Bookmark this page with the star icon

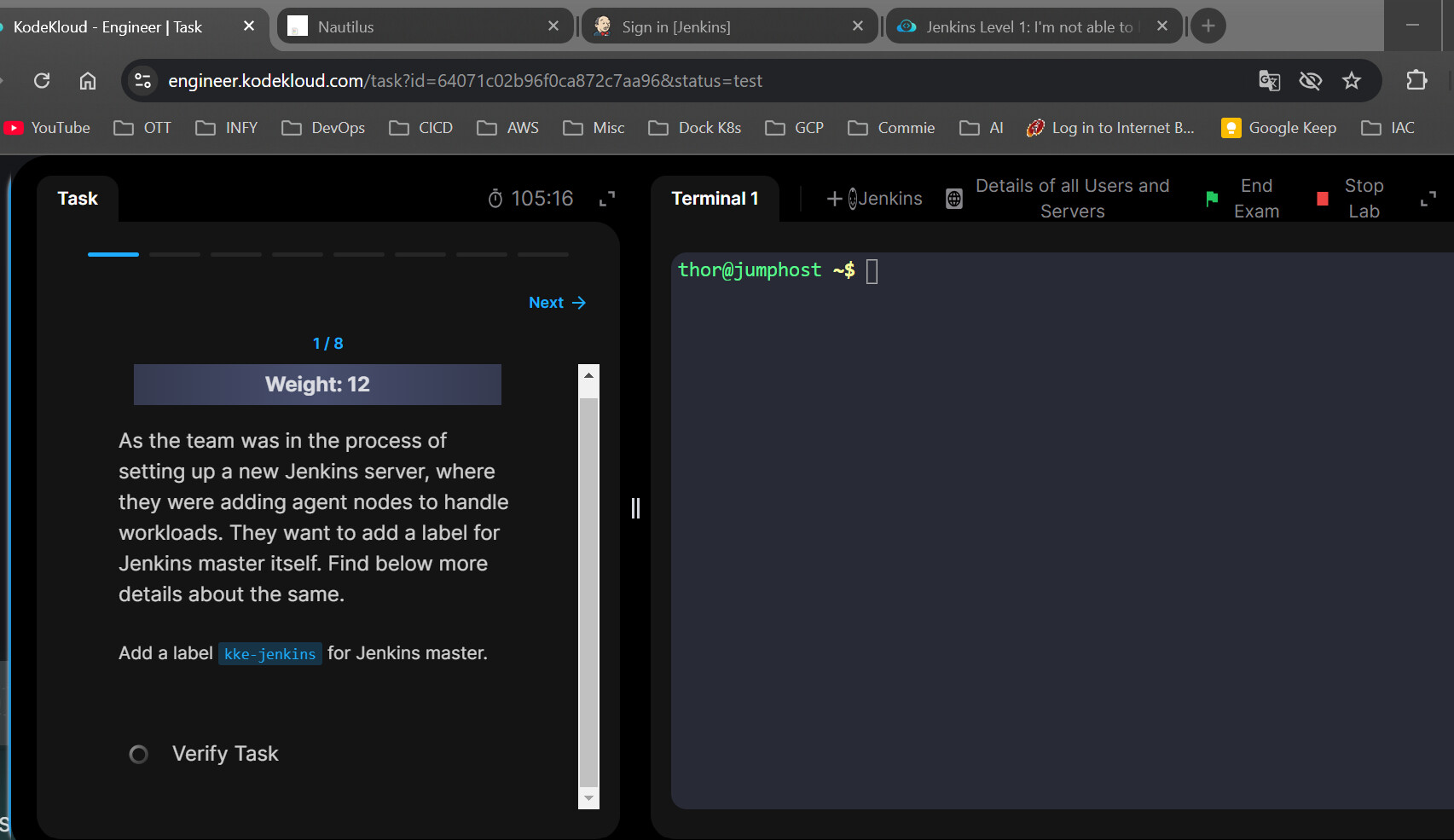tap(1352, 81)
